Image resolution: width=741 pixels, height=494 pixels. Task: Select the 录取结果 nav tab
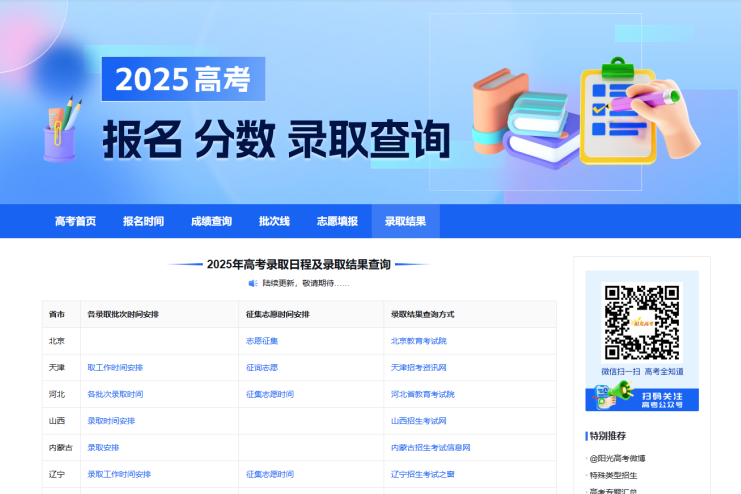point(405,221)
